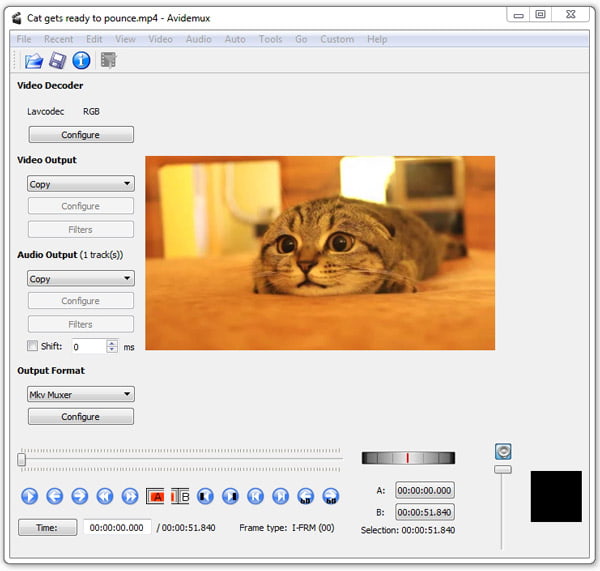Increase the Shift value with the up stepper
The image size is (600, 571).
pyautogui.click(x=111, y=342)
